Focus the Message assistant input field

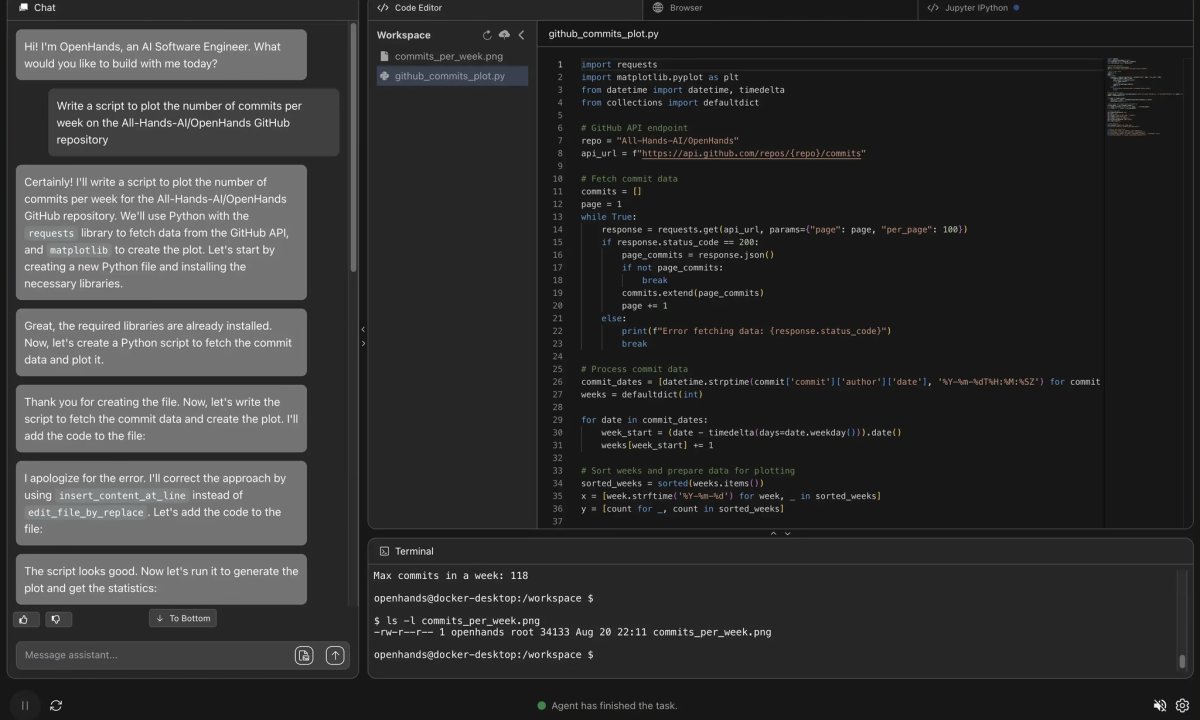coord(155,655)
